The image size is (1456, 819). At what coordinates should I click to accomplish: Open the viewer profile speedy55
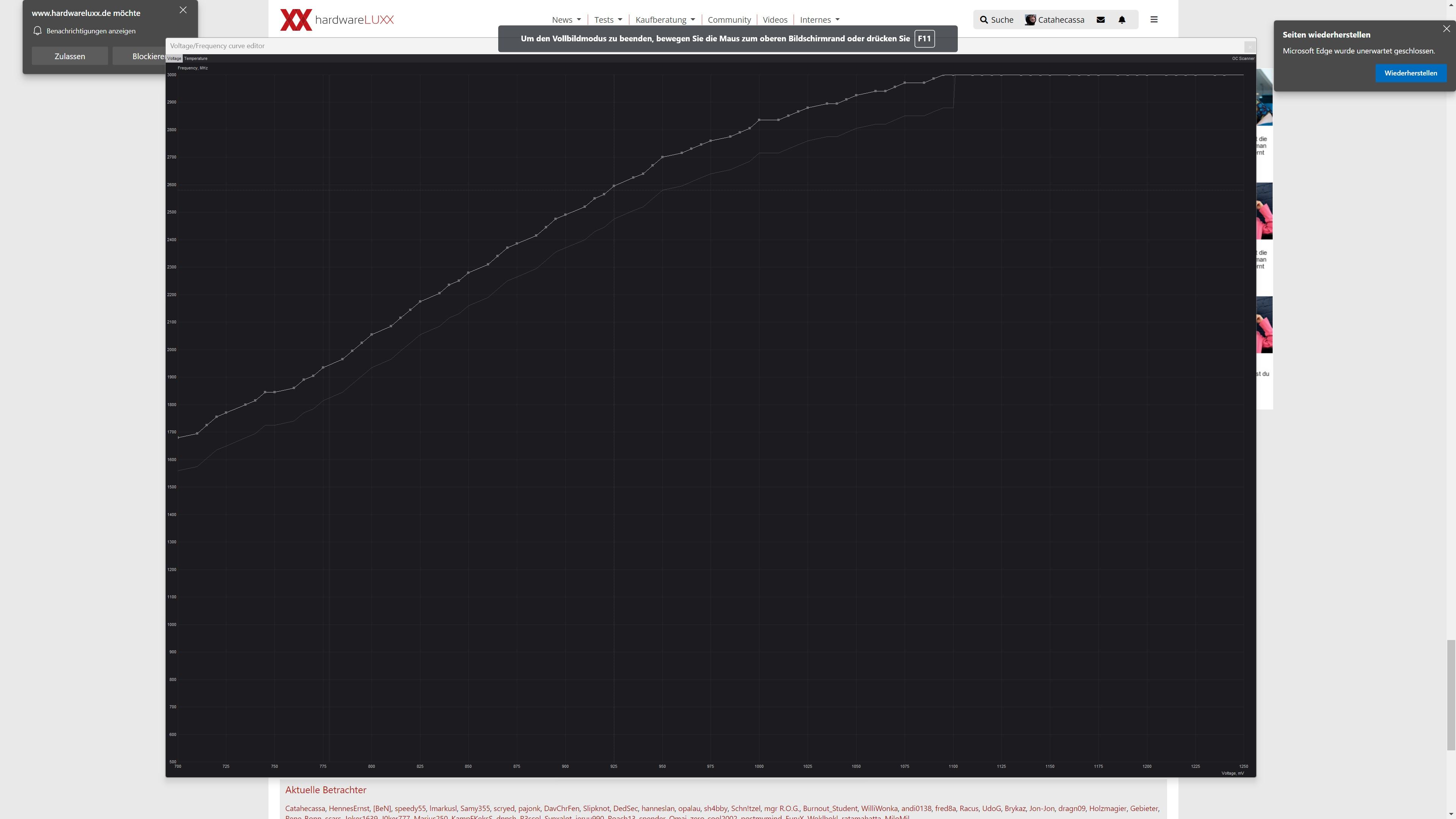point(410,808)
